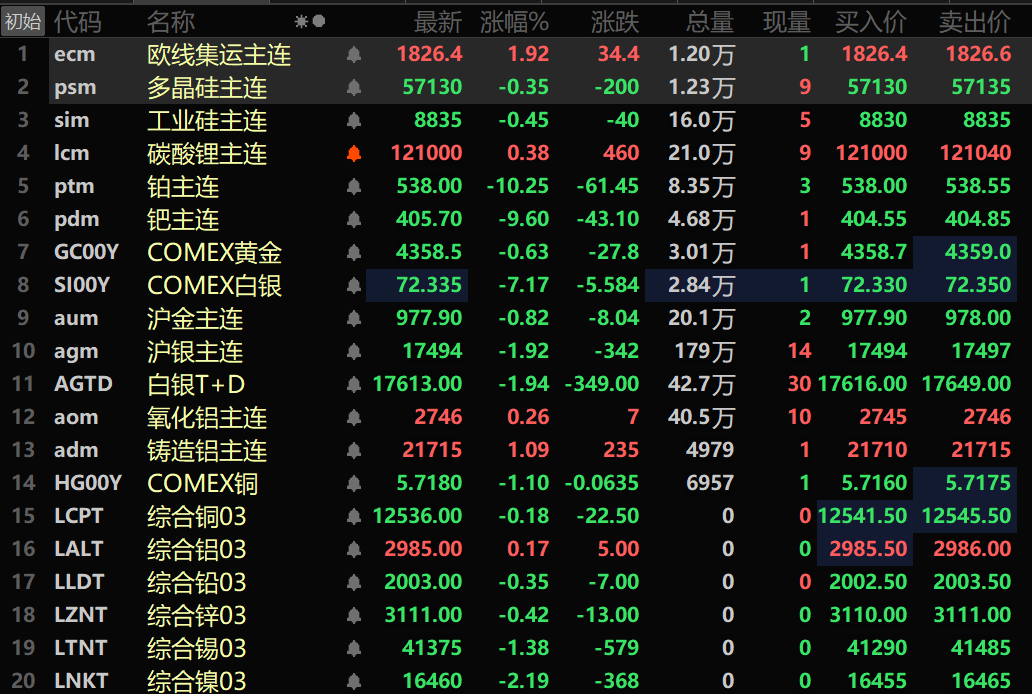Select the 铸造铝主连 contract name
1032x694 pixels.
tap(207, 451)
